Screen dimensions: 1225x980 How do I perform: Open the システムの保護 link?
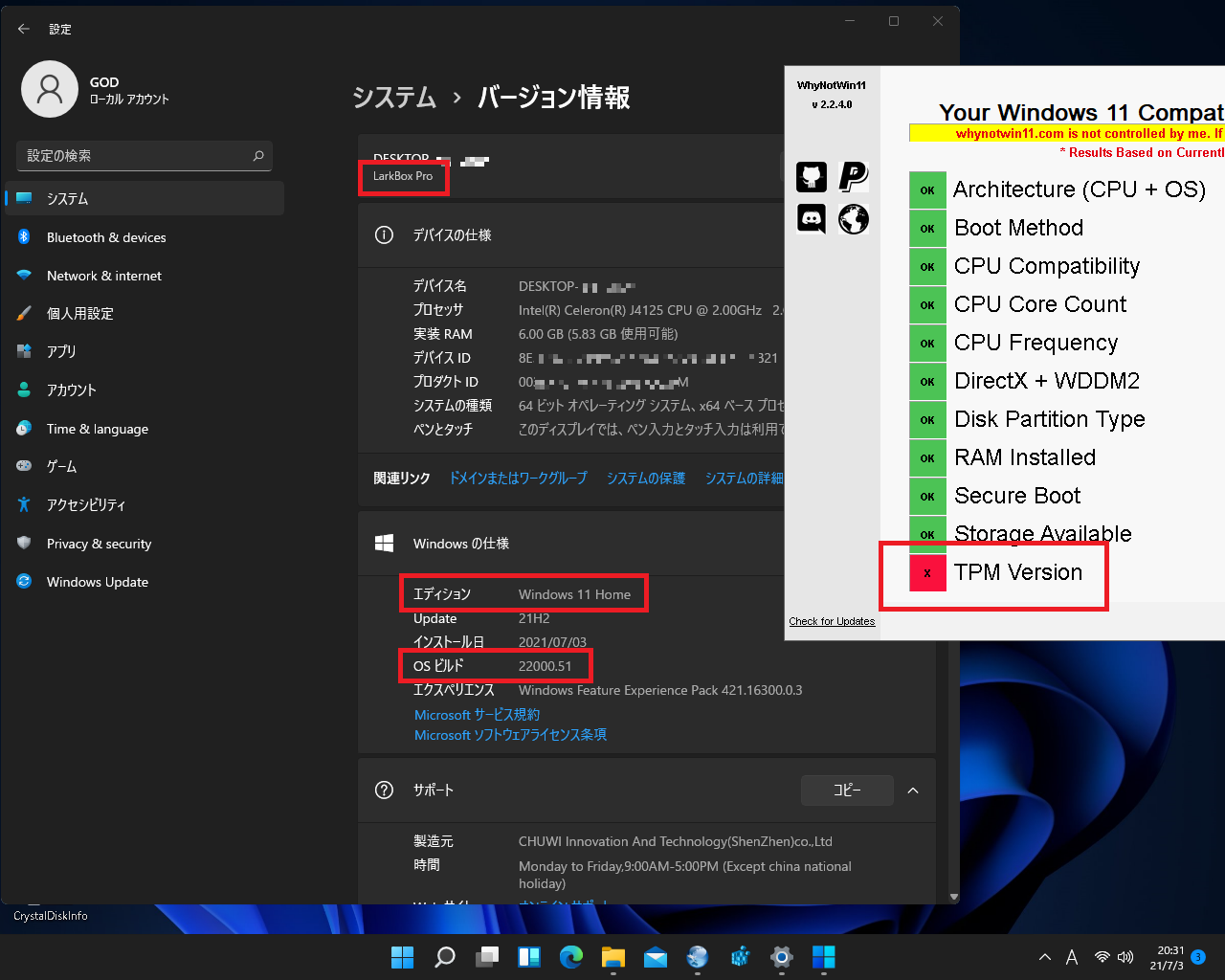pos(646,478)
